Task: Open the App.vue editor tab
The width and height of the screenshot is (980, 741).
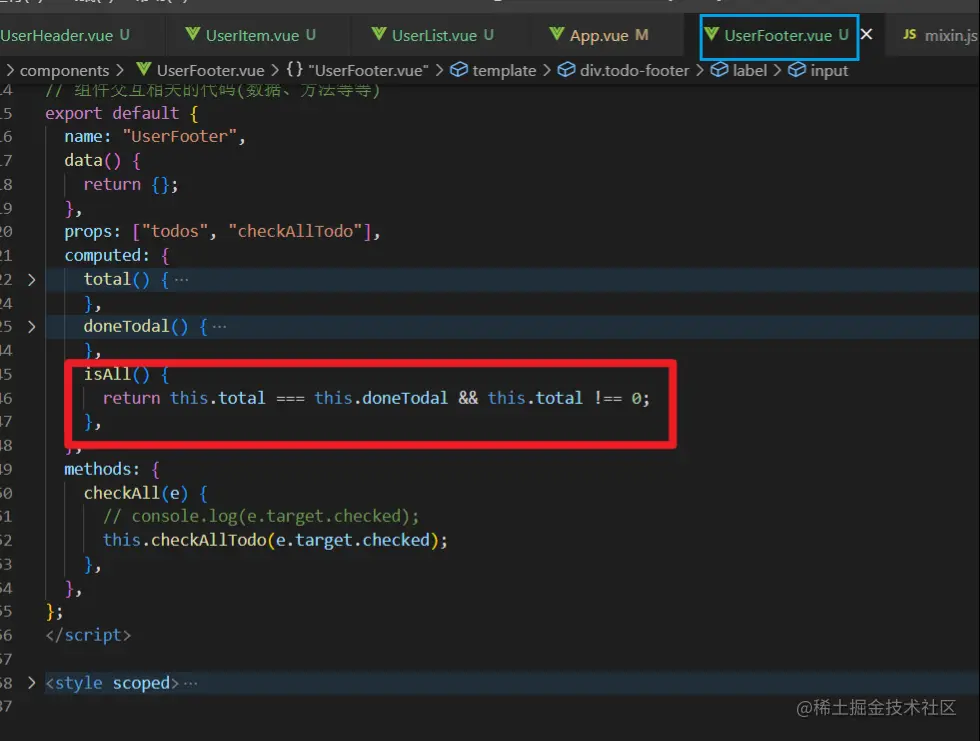Action: (x=599, y=36)
